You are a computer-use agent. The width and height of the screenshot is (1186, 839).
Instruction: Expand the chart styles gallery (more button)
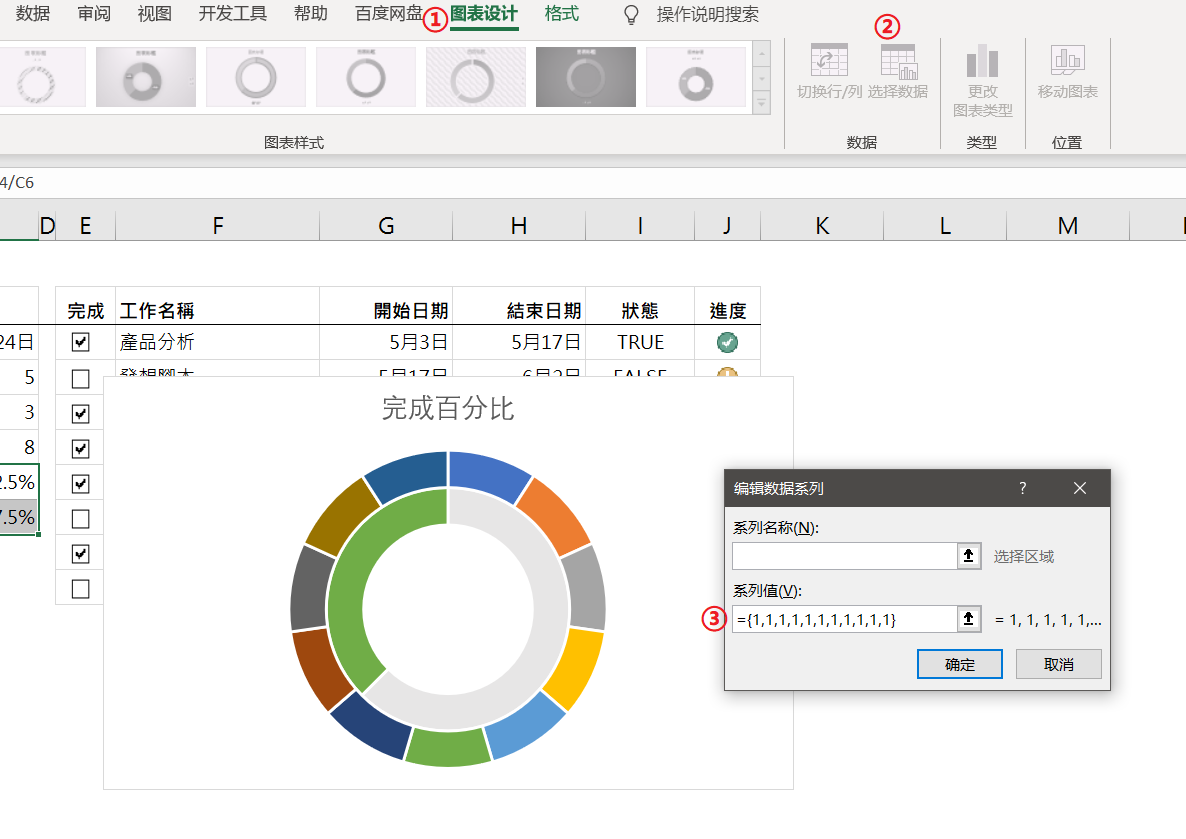[762, 102]
